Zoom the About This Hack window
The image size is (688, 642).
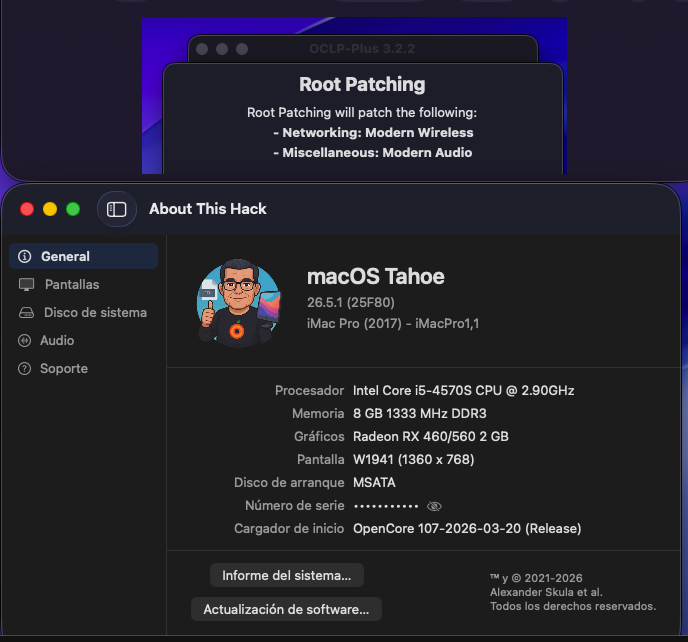click(73, 209)
